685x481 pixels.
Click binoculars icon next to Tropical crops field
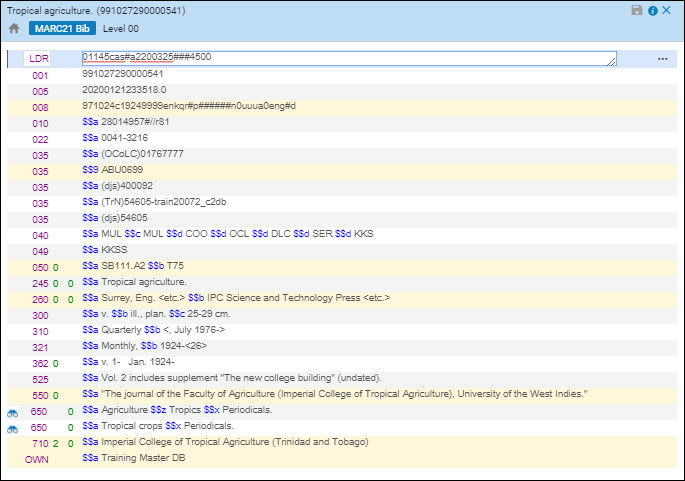point(14,427)
